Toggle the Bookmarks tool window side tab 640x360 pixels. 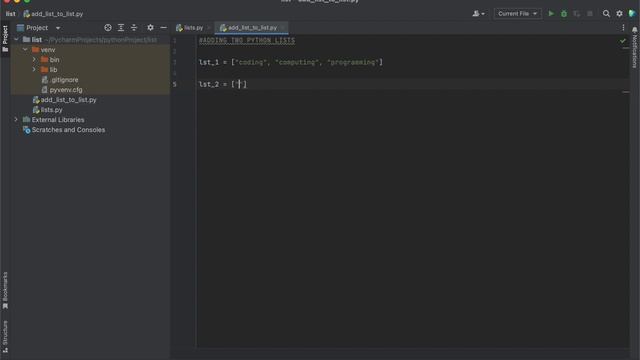tap(5, 290)
